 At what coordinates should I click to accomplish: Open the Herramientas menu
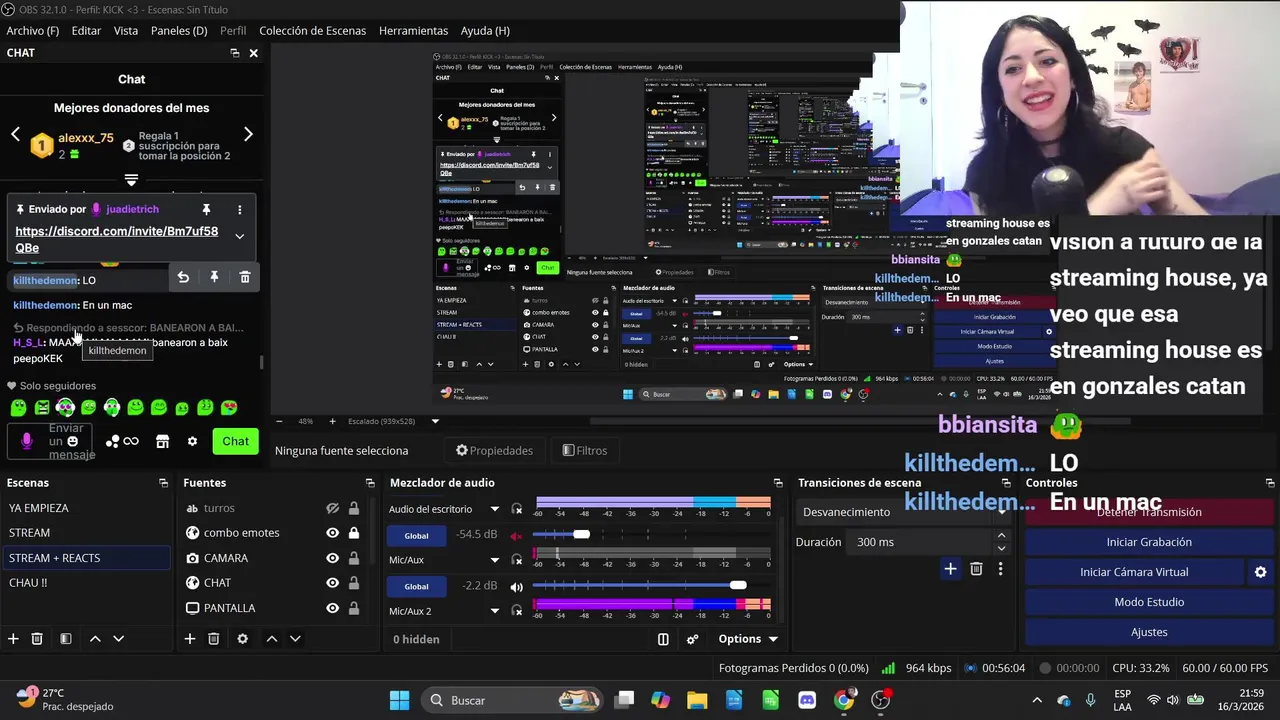pyautogui.click(x=413, y=31)
